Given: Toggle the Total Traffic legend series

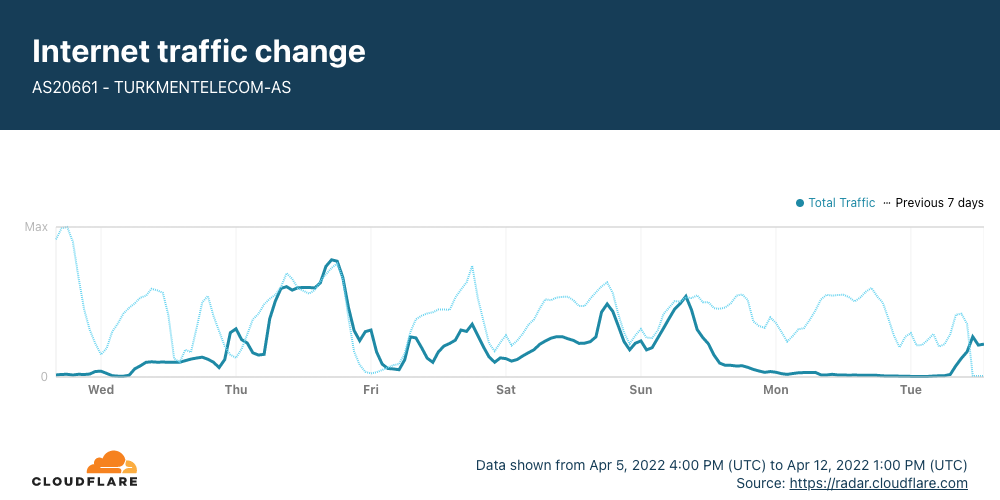Looking at the screenshot, I should (x=835, y=203).
